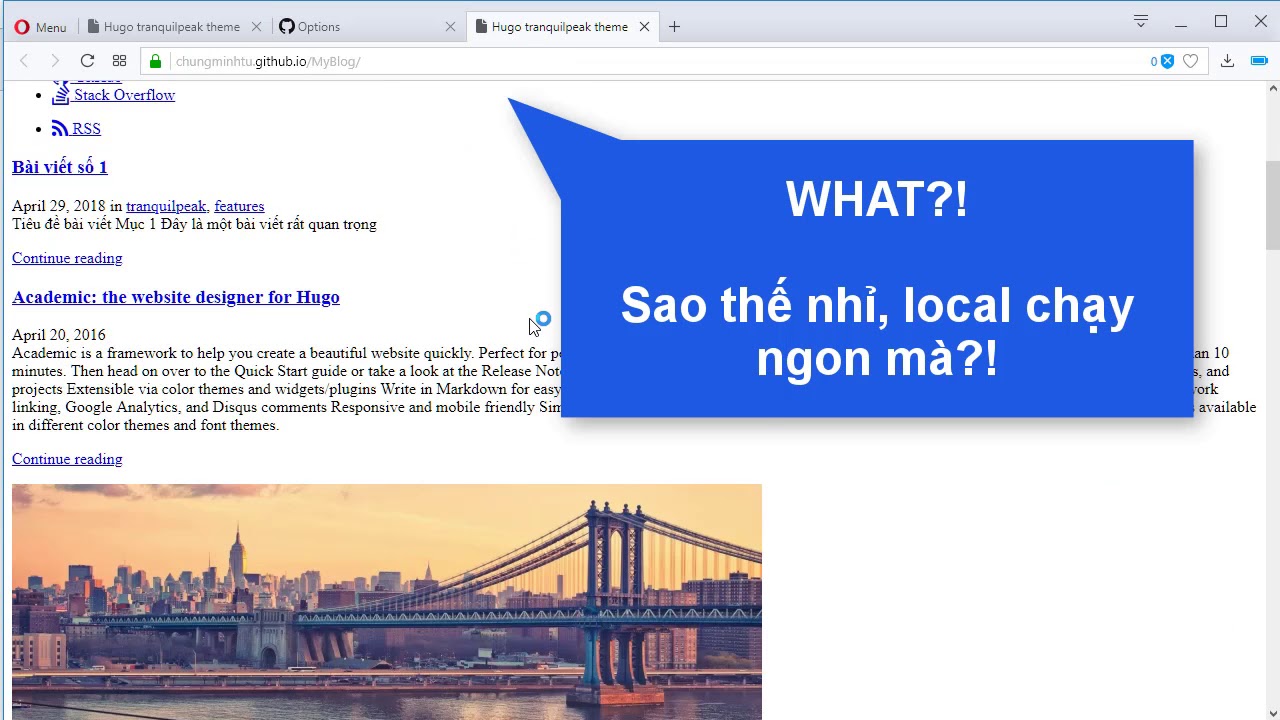
Task: Click the Brooklyn bridge skyline image
Action: (387, 602)
